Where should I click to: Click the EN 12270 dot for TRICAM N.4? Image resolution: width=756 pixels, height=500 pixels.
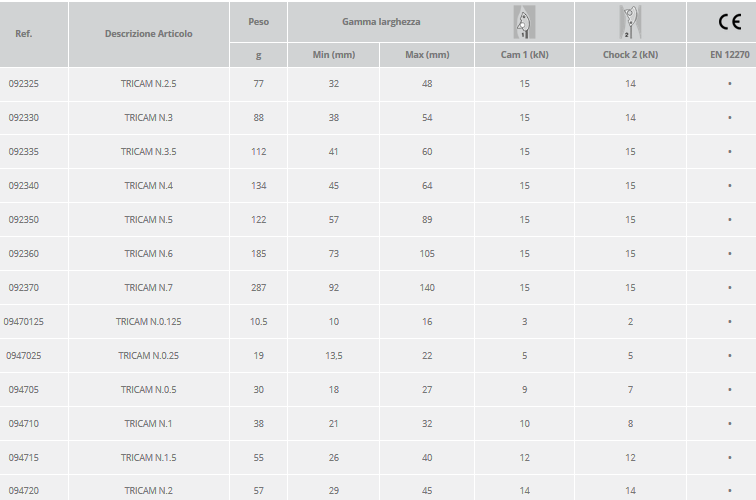click(x=730, y=186)
